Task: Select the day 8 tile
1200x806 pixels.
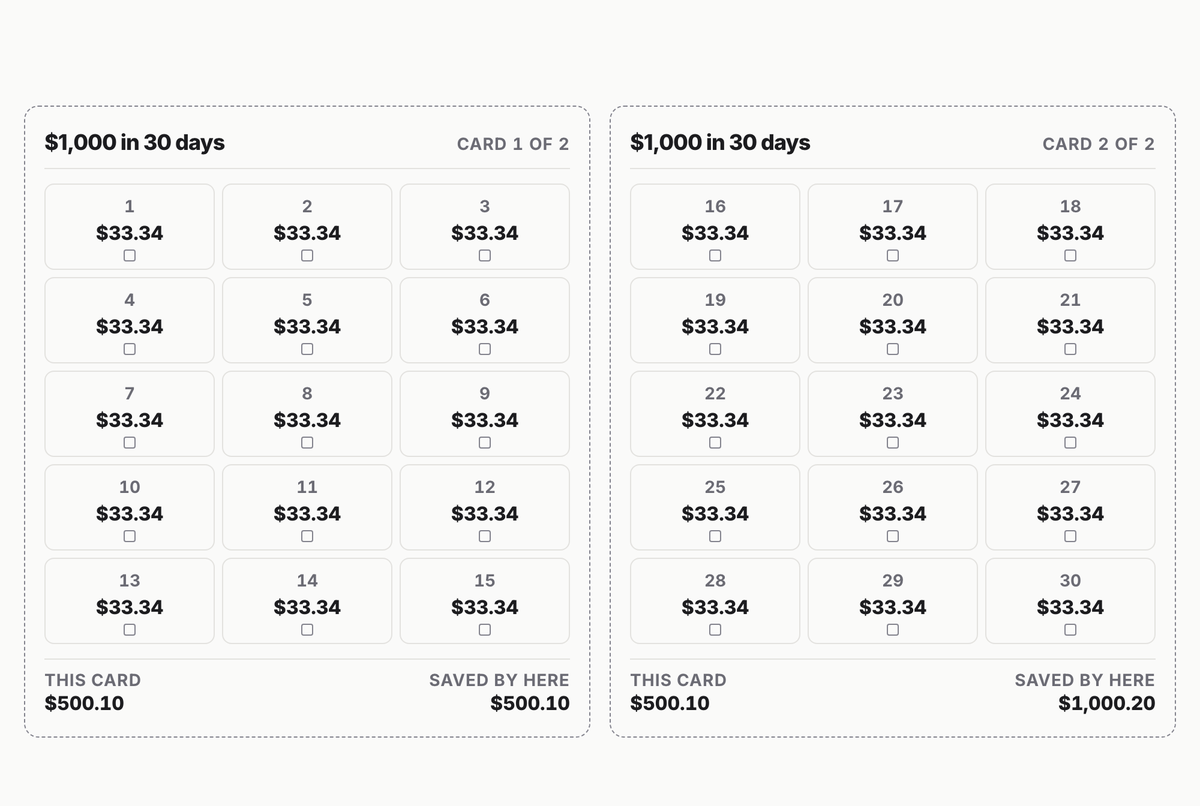Action: coord(307,413)
